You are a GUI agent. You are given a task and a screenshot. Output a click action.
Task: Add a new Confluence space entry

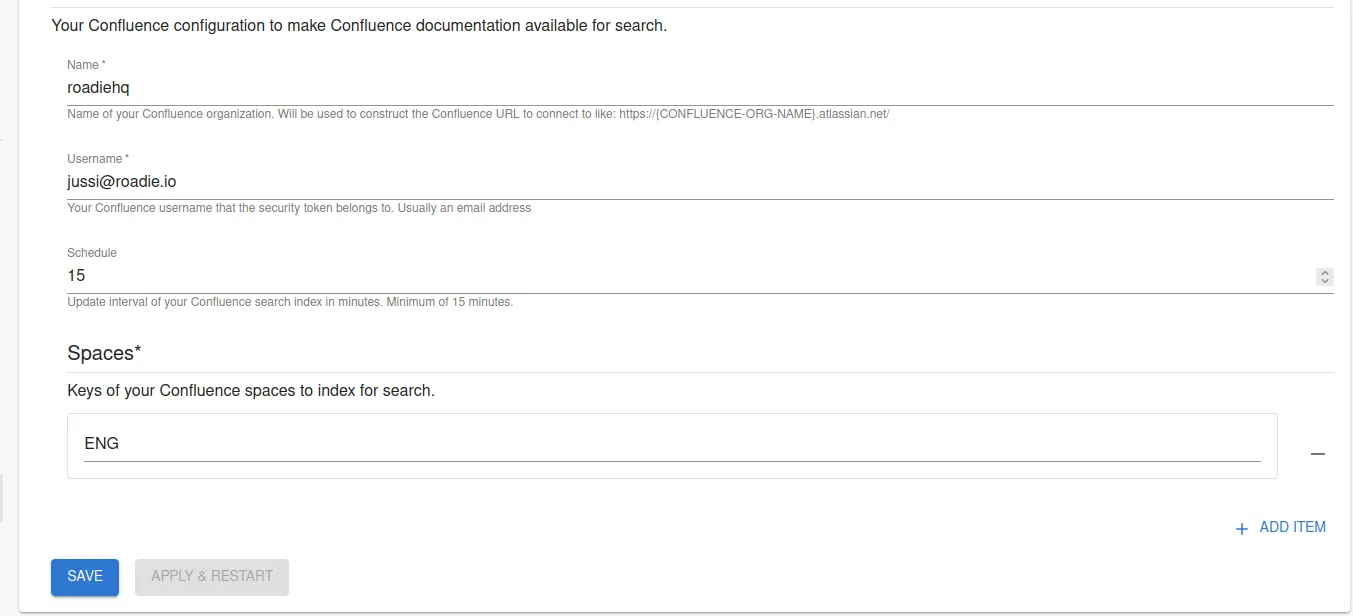[x=1281, y=527]
